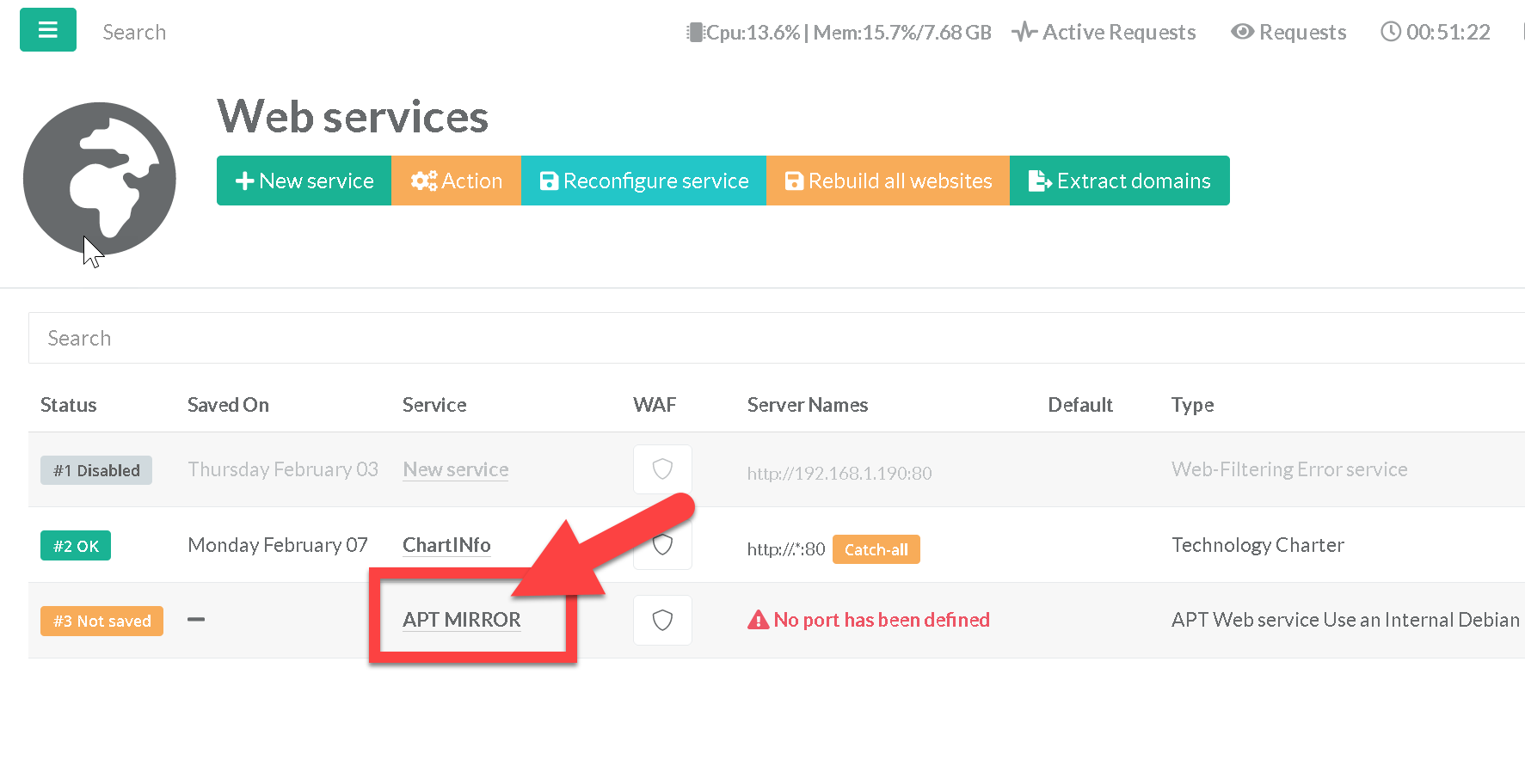Click the red warning triangle icon

[758, 620]
